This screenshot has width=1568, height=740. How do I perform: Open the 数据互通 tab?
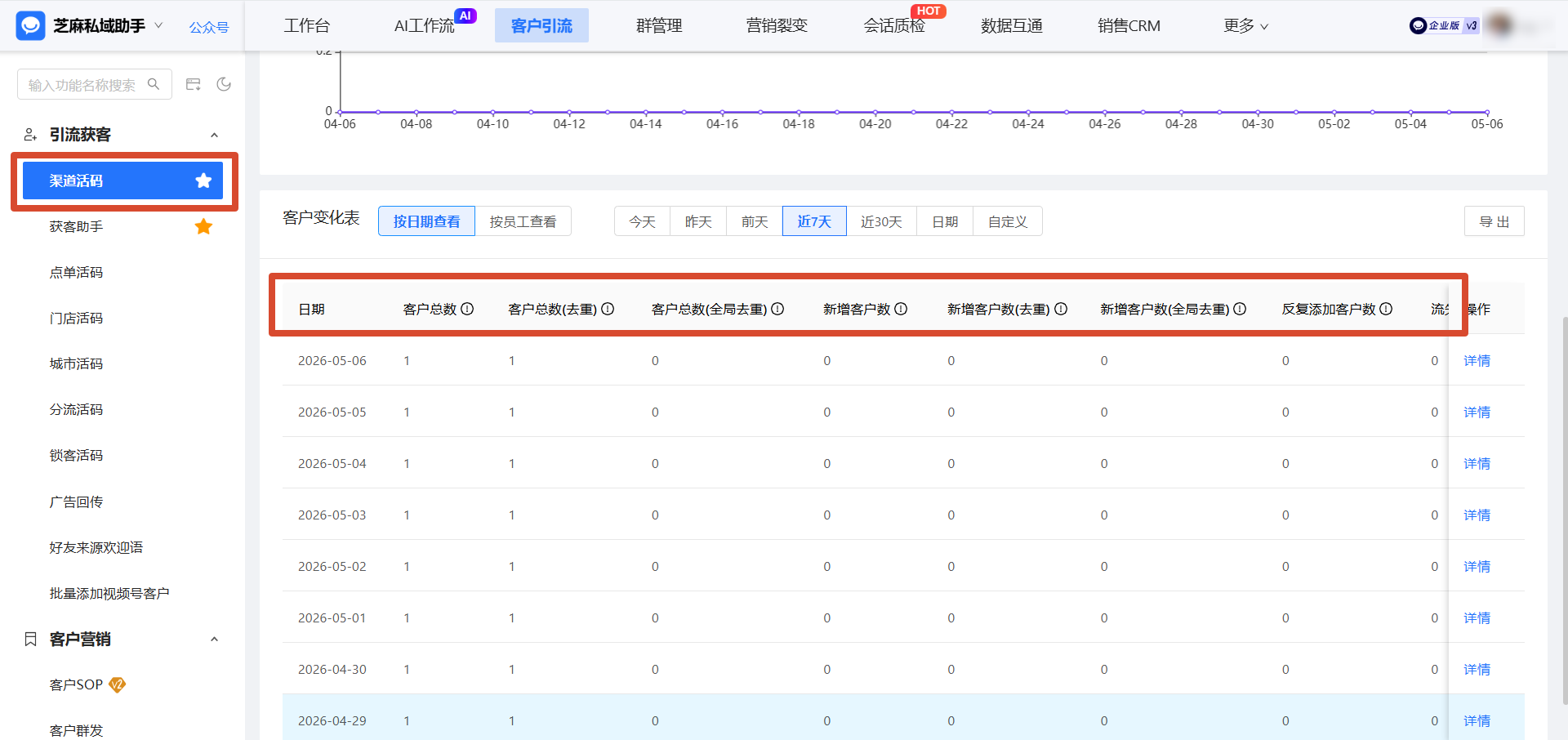coord(1012,26)
